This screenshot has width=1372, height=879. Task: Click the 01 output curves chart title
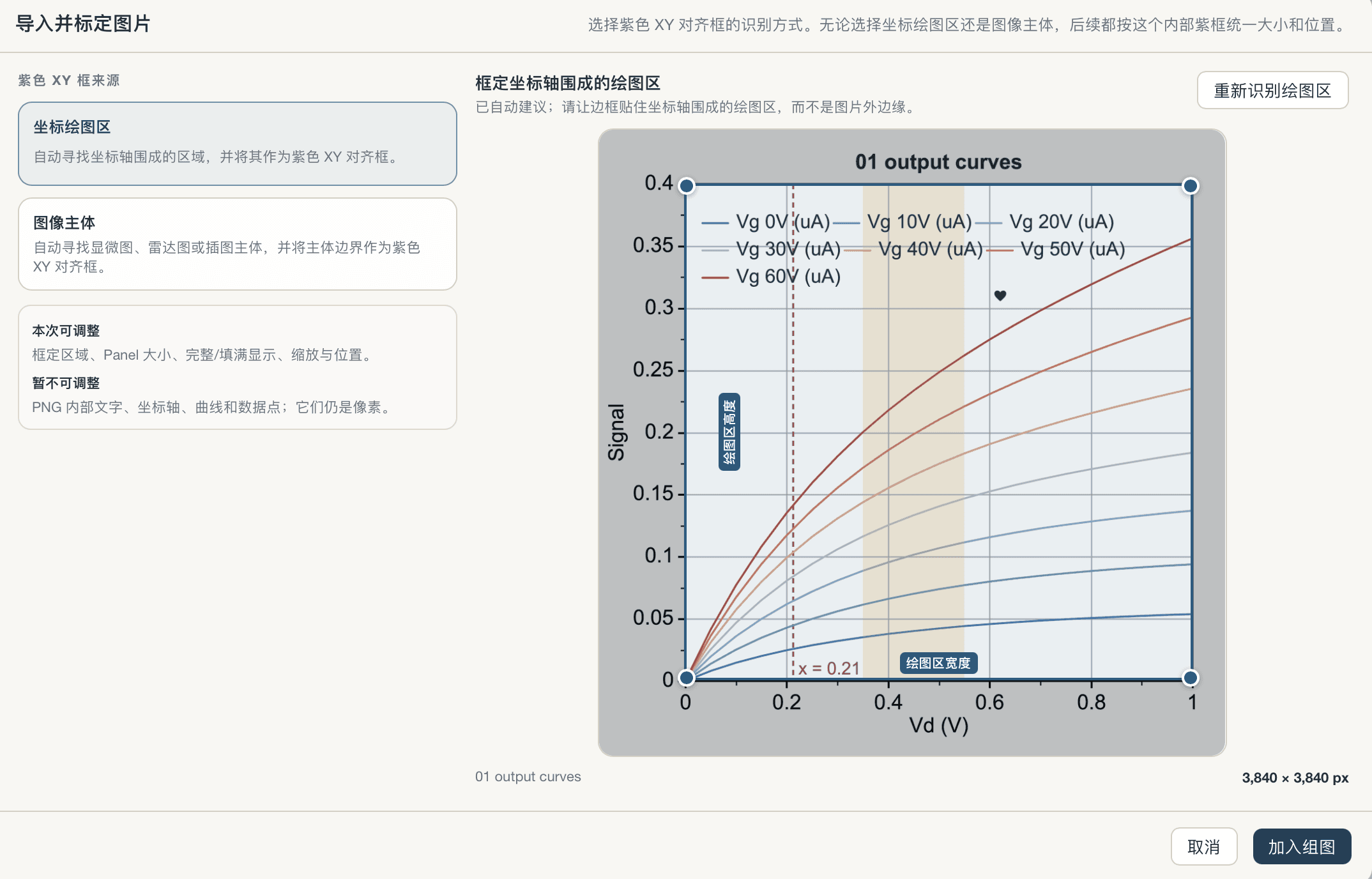[938, 162]
